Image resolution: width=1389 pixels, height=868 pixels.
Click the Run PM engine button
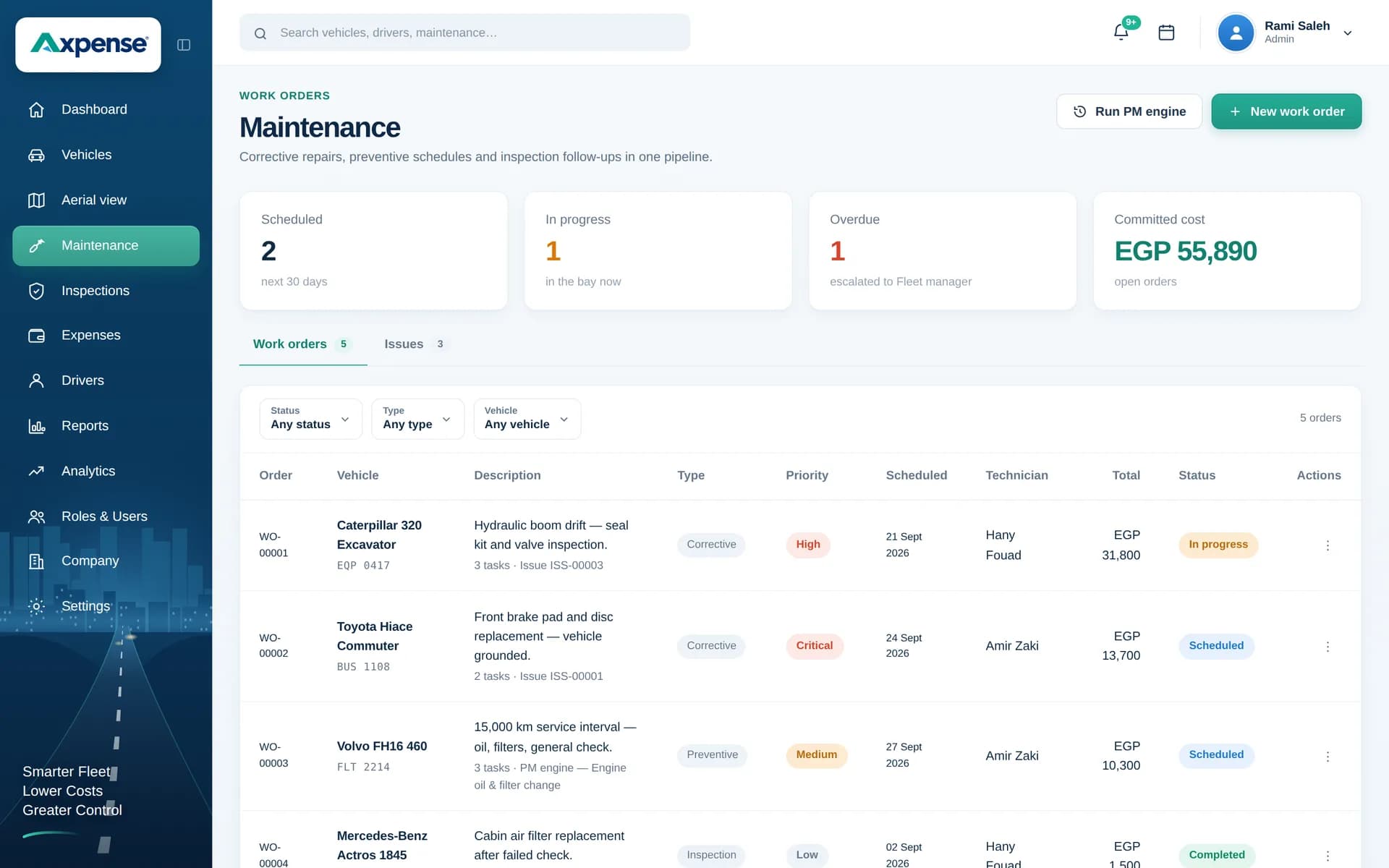pyautogui.click(x=1129, y=111)
